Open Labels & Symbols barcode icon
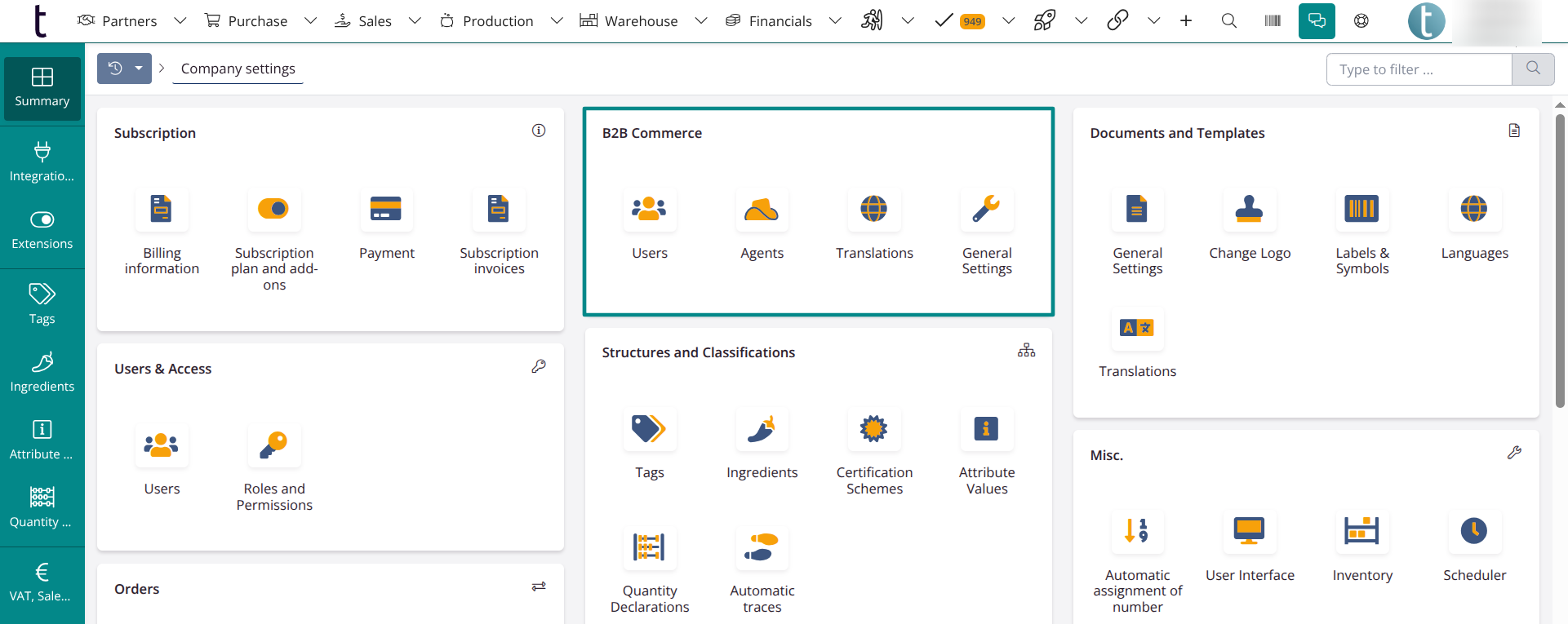 1362,210
